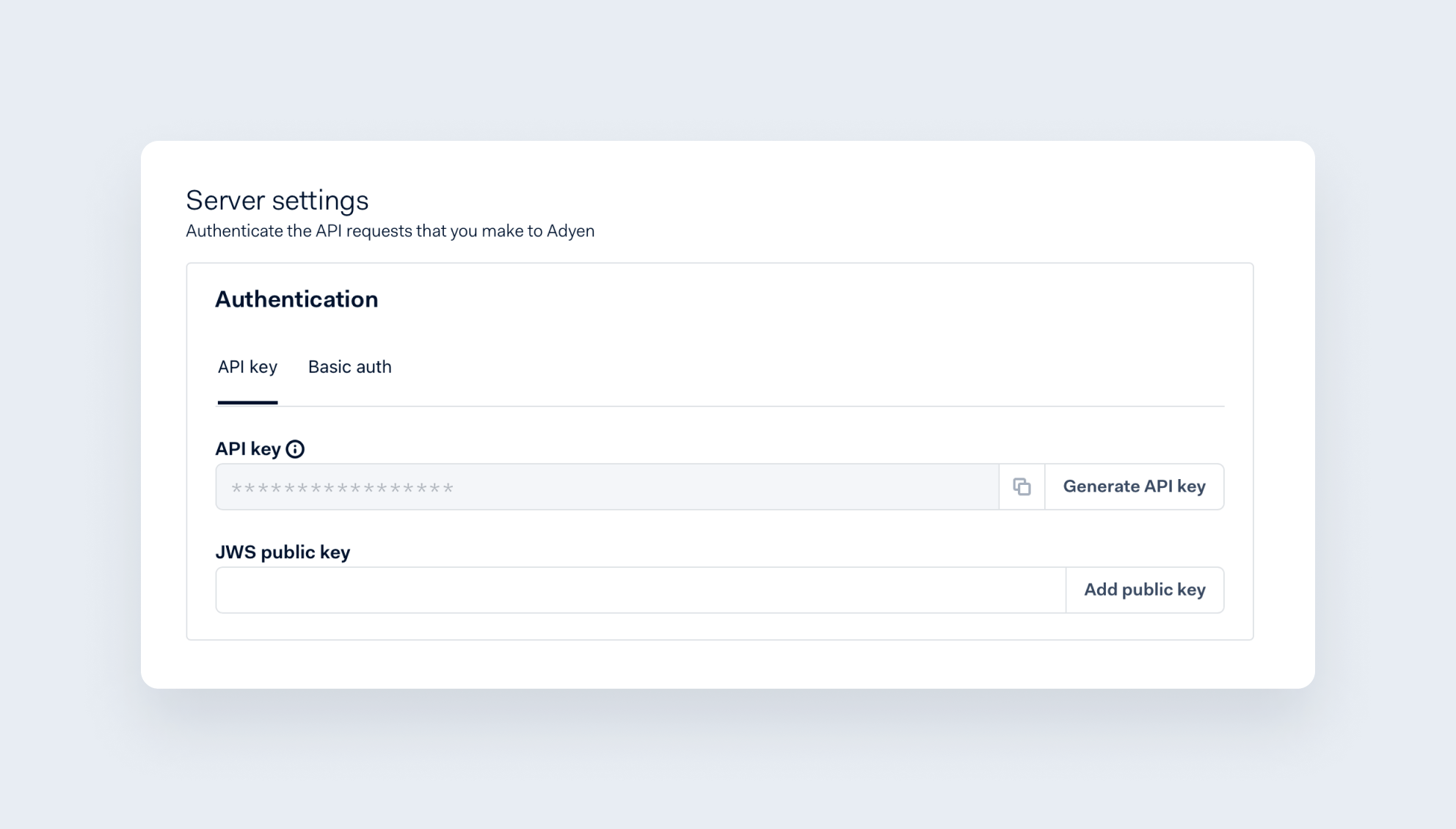This screenshot has width=1456, height=829.
Task: Switch to the Basic auth tab
Action: tap(349, 367)
